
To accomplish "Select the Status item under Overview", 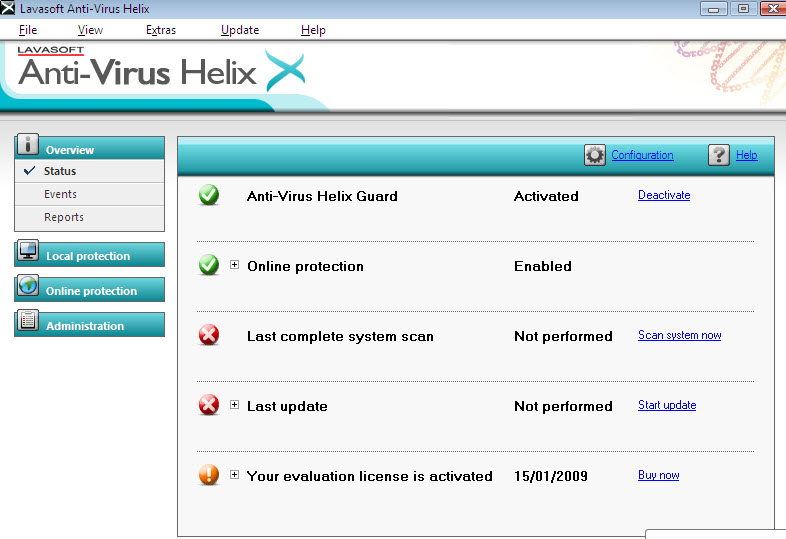I will tap(89, 171).
